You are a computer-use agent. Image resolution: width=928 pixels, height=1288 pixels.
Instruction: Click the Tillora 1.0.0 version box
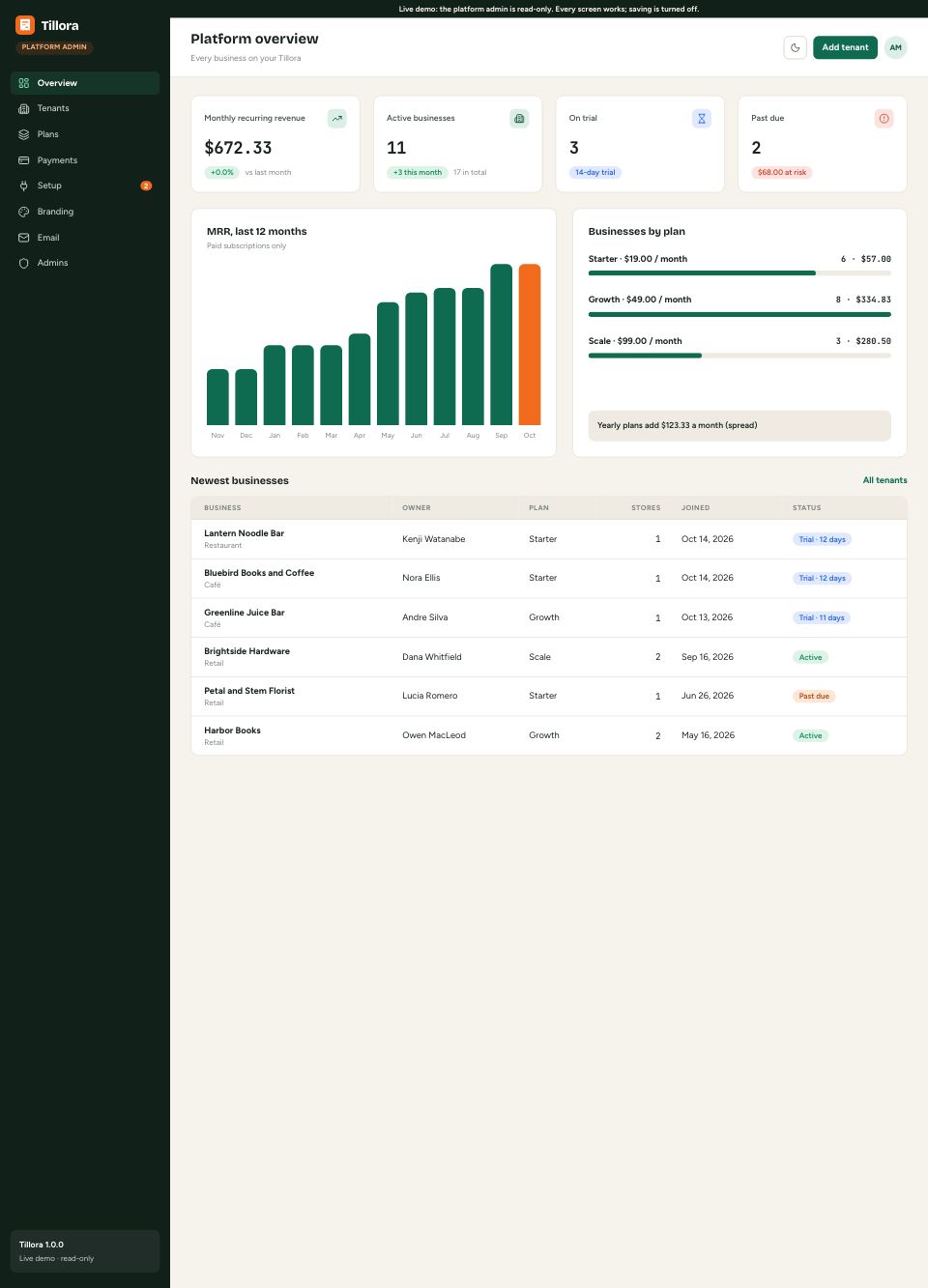(85, 1251)
